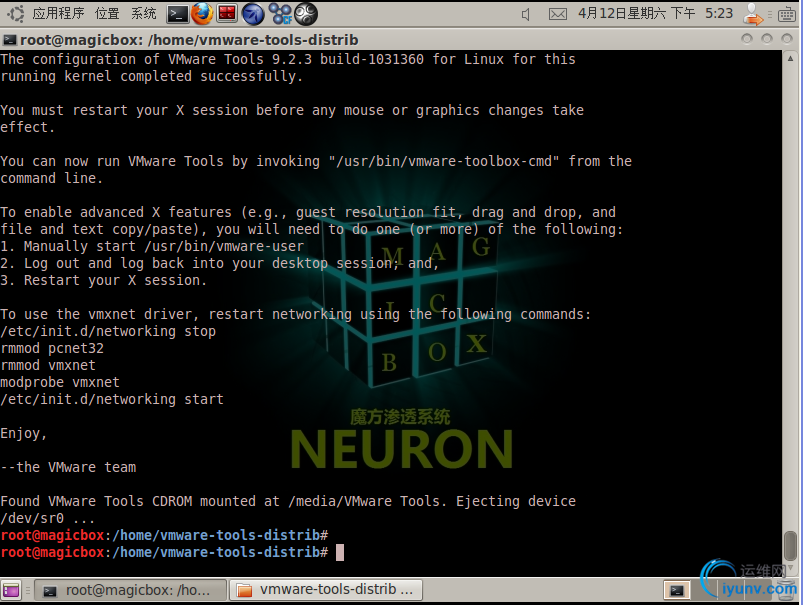Click the line "3. Restart your X session."

[103, 280]
